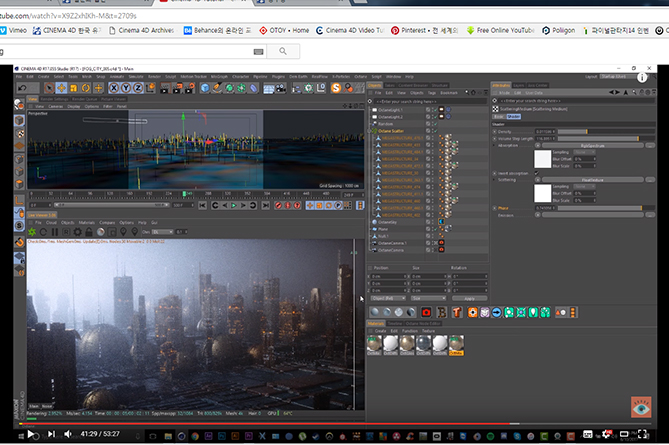Click the orange Octane S toolbar icon
Viewport: 669px width, 445px height.
[x=336, y=88]
